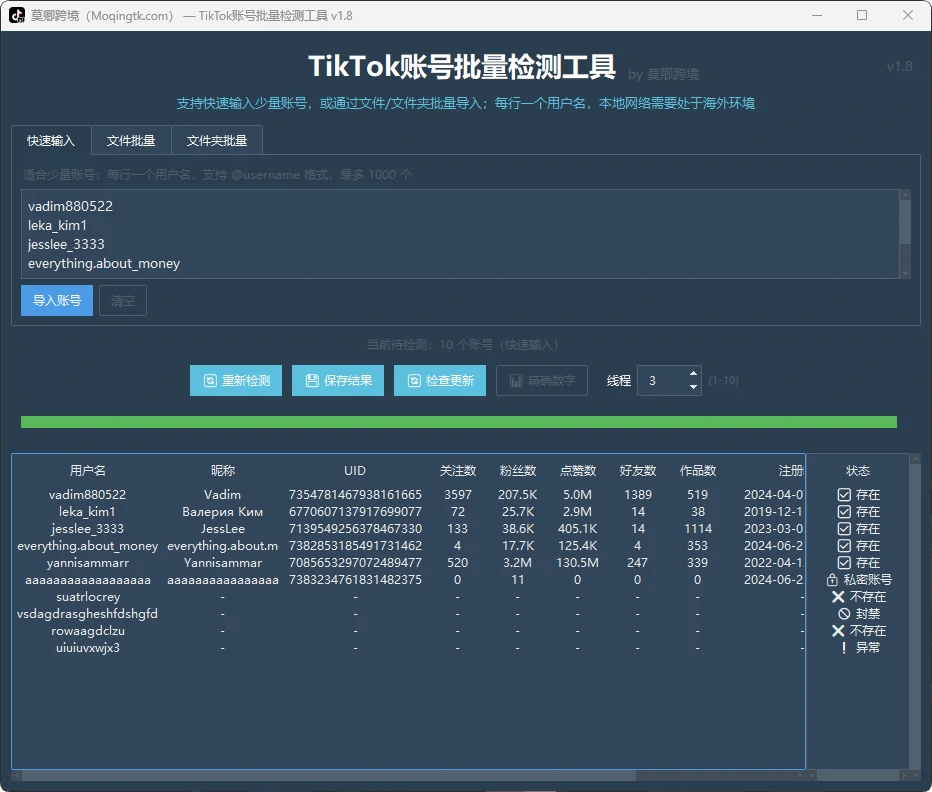The width and height of the screenshot is (932, 792).
Task: Click the 2019-12-1 registration date cell
Action: pyautogui.click(x=773, y=512)
